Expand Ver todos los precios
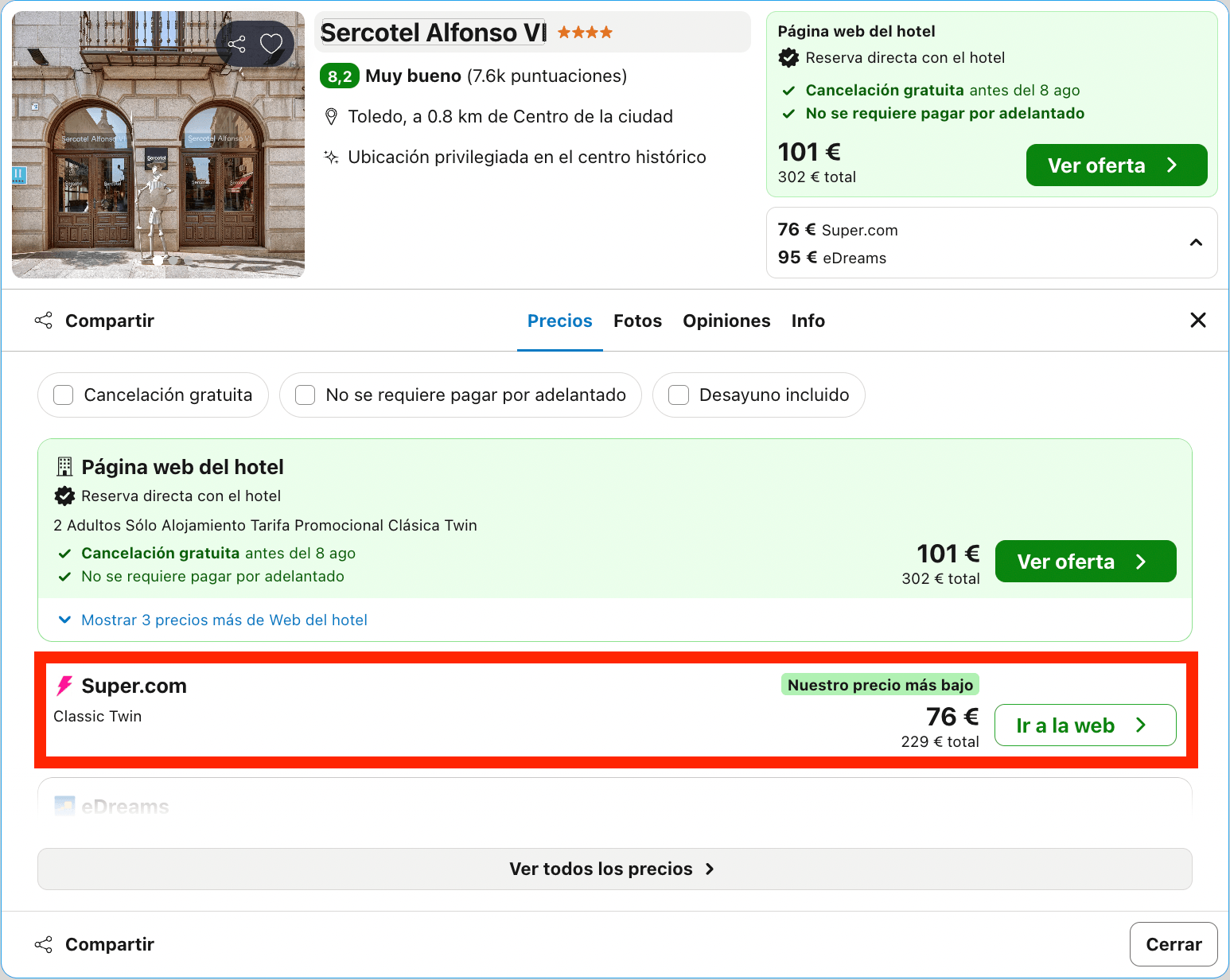This screenshot has width=1230, height=980. click(x=614, y=869)
